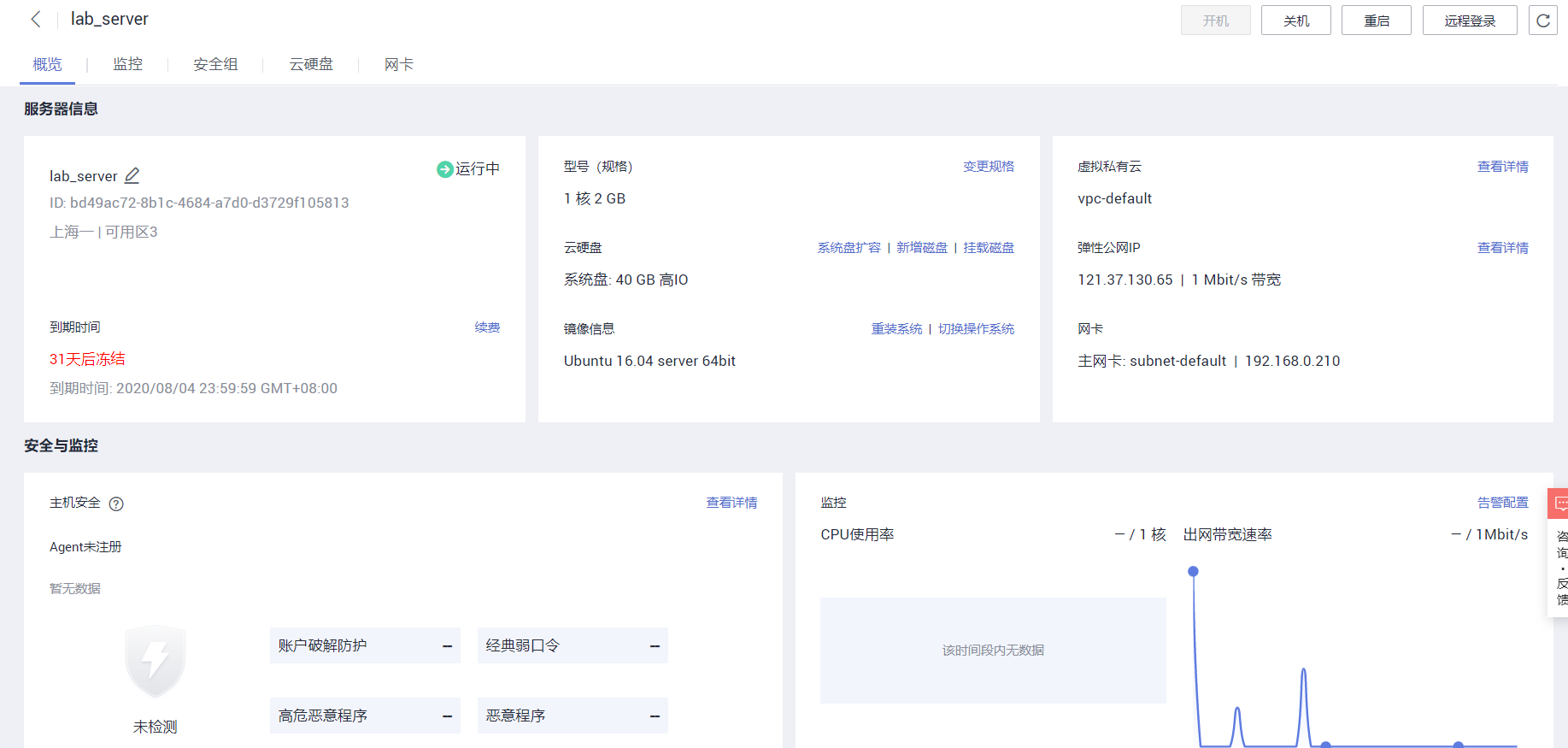The width and height of the screenshot is (1568, 748).
Task: Click the 31天后冻结 warning text
Action: pyautogui.click(x=87, y=359)
